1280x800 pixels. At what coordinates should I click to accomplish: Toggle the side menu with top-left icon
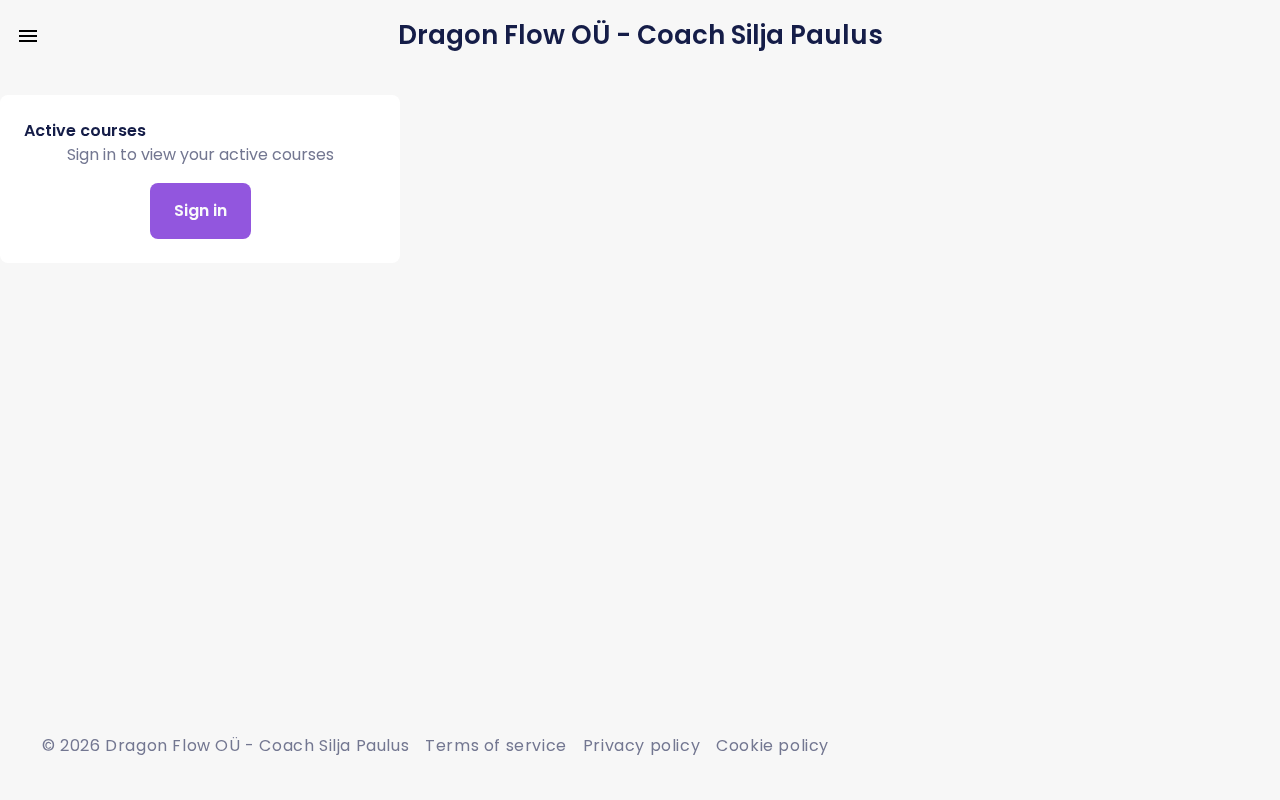point(28,36)
